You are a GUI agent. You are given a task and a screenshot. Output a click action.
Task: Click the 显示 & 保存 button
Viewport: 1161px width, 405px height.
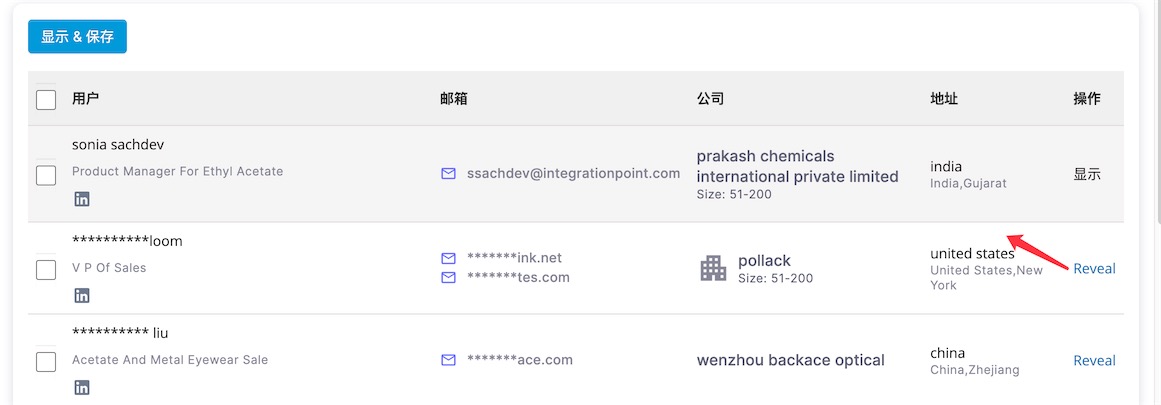tap(77, 36)
